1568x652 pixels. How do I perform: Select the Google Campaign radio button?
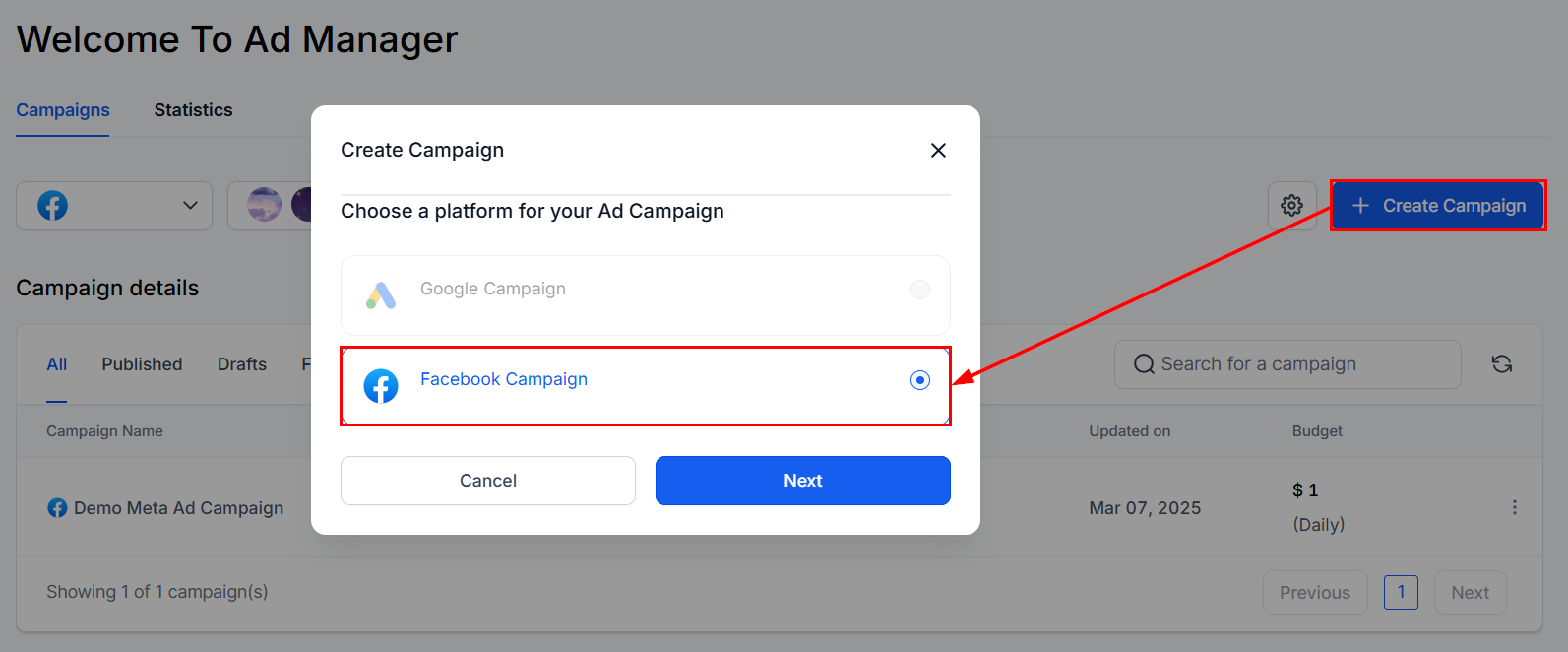[919, 290]
